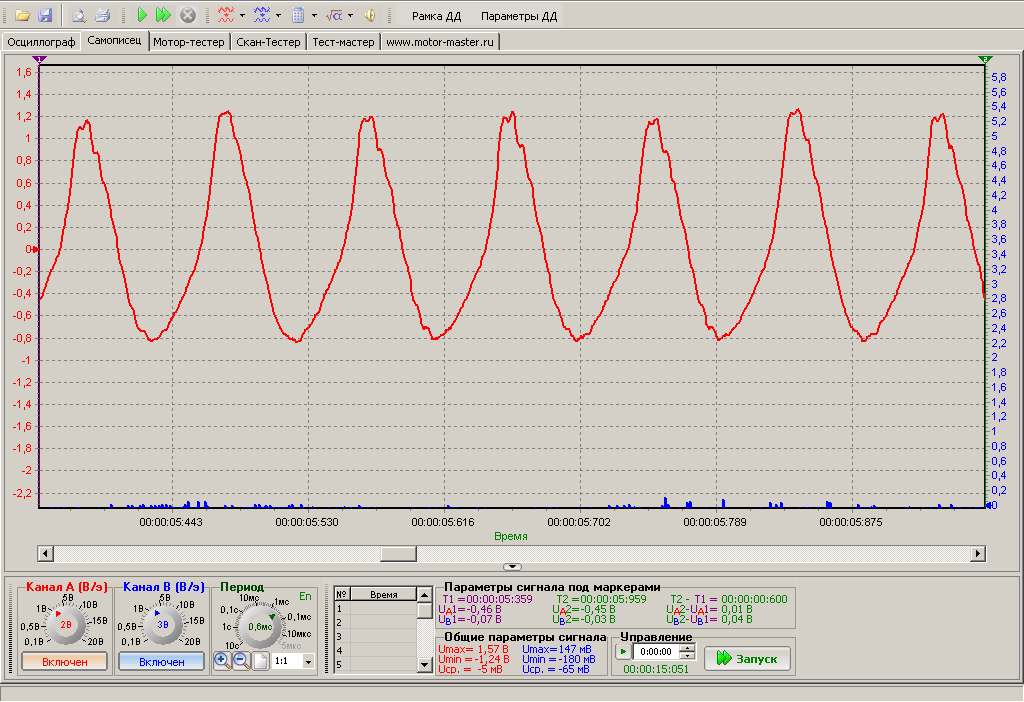Image resolution: width=1024 pixels, height=702 pixels.
Task: Adjust the Период knob showing 0,6мс
Action: tap(260, 627)
